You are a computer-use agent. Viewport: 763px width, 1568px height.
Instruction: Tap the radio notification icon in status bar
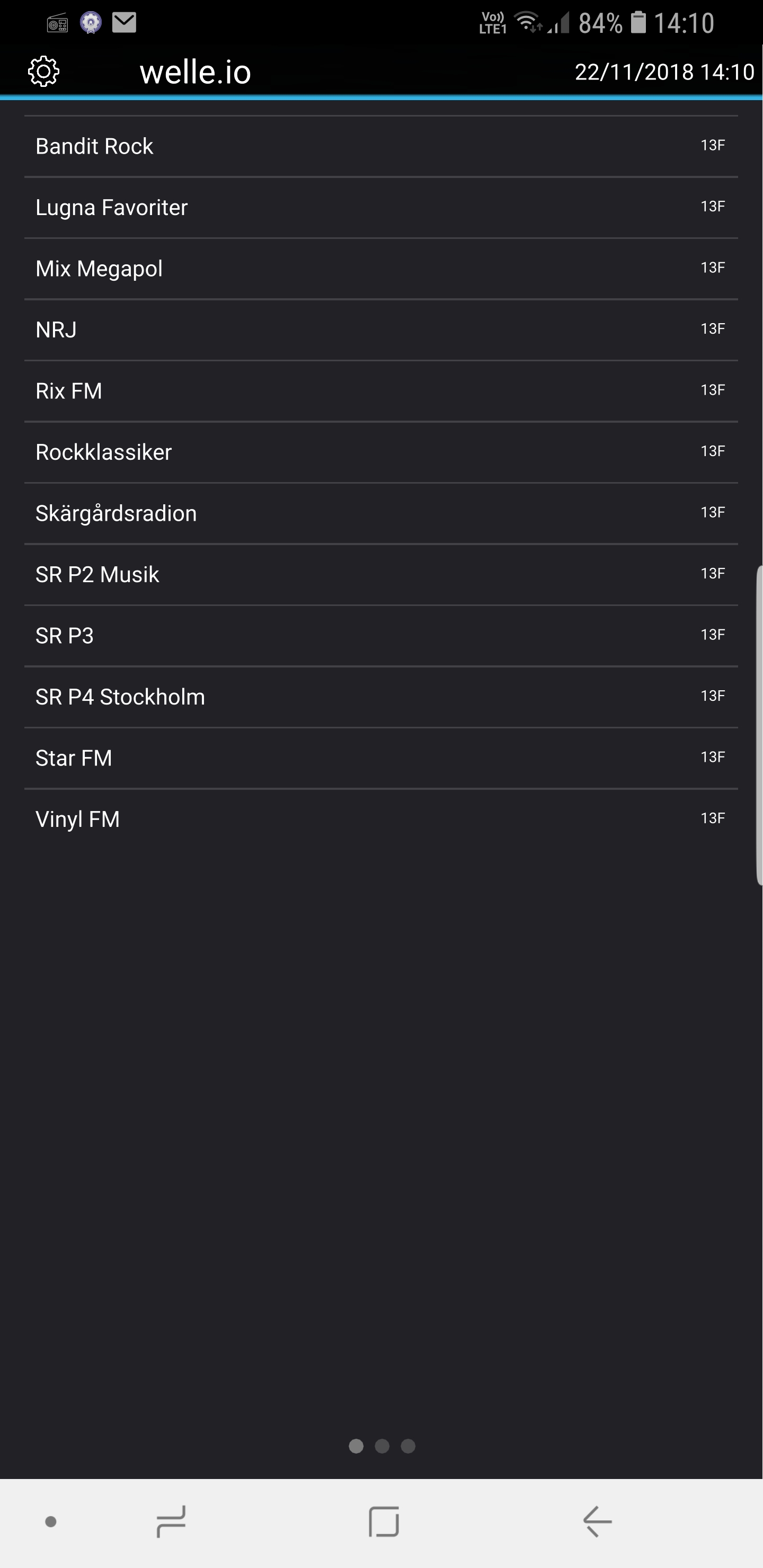click(57, 24)
